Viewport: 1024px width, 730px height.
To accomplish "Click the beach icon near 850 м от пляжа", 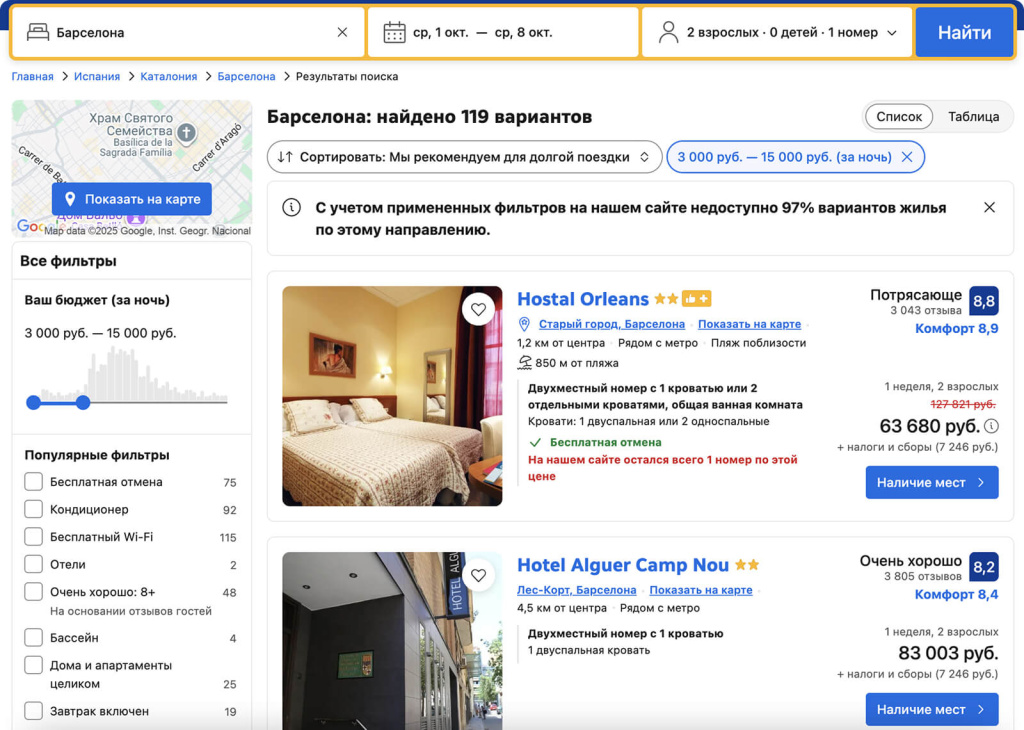I will (525, 362).
